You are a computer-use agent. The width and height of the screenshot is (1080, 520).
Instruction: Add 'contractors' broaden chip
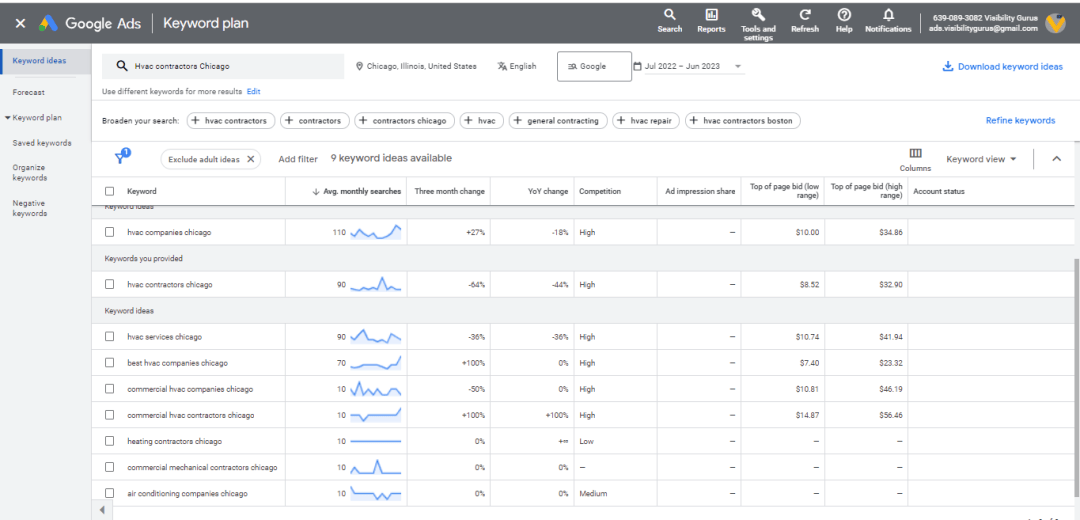tap(315, 121)
